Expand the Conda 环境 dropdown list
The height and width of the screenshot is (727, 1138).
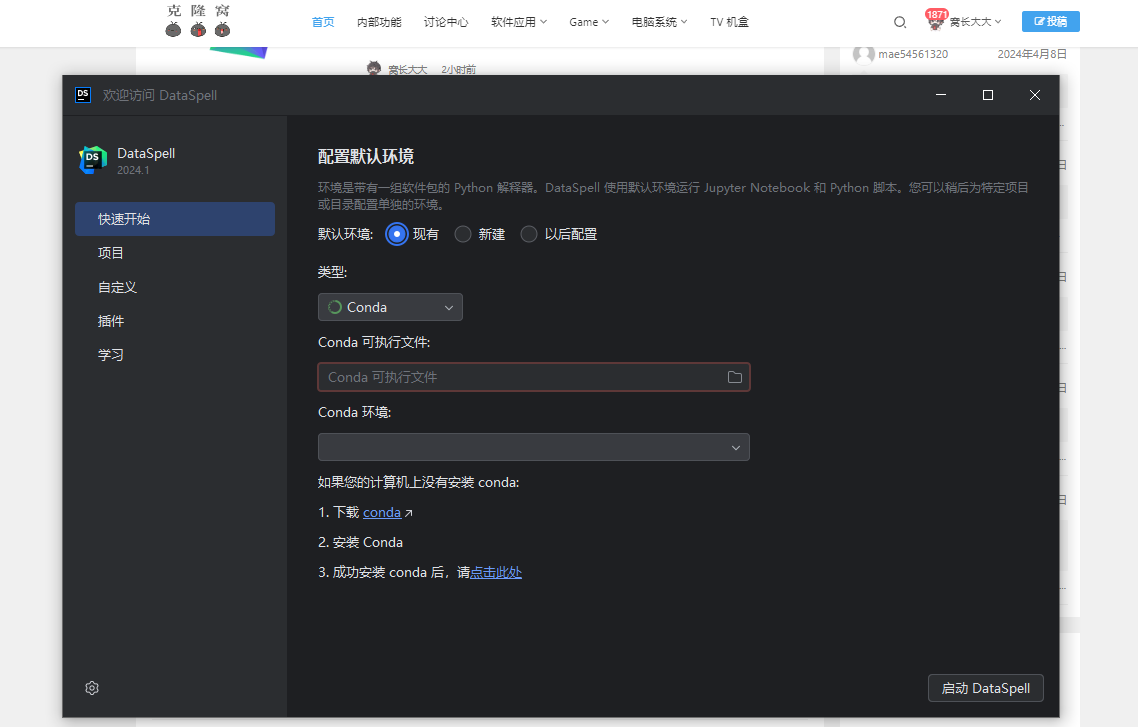click(x=533, y=447)
